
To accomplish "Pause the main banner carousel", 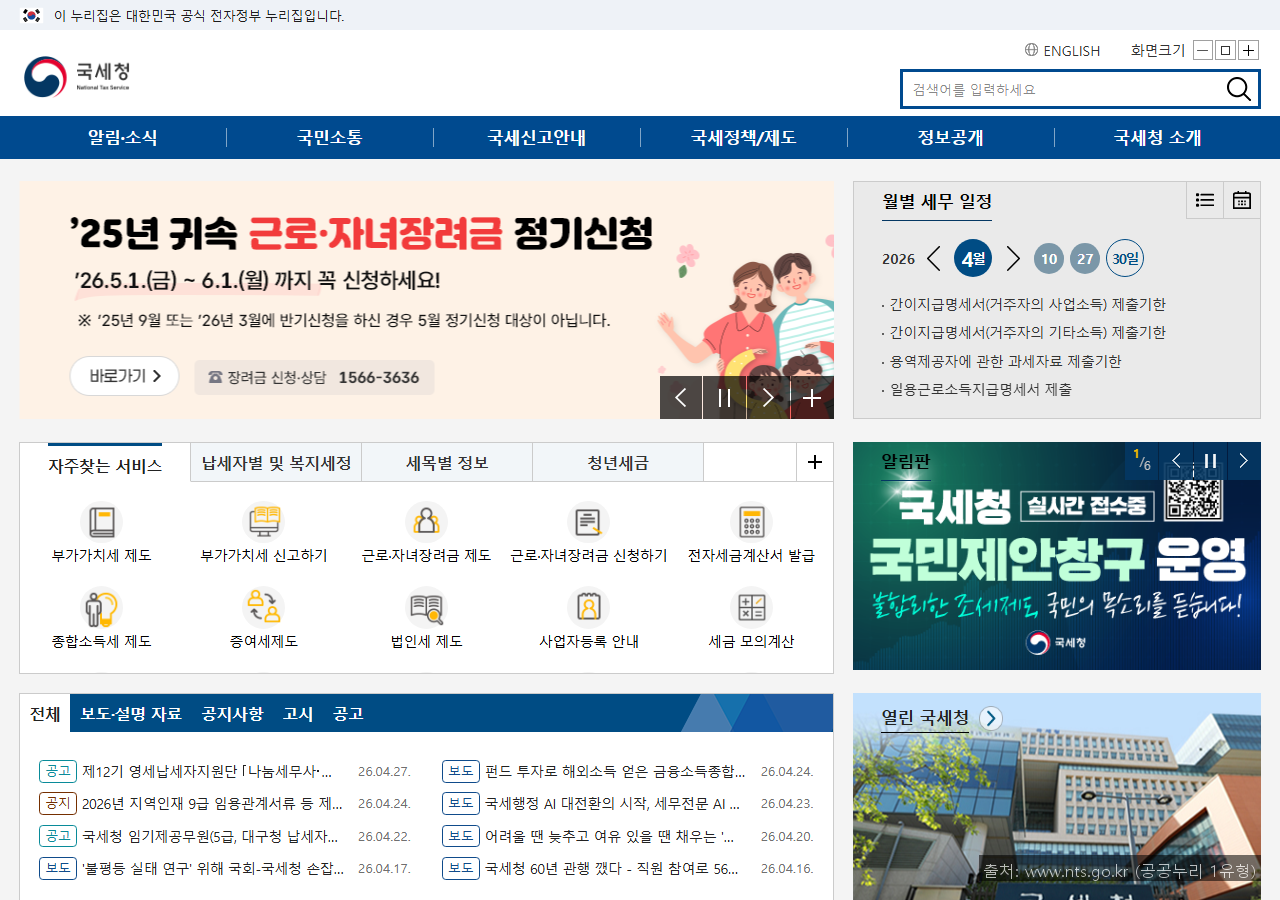I will click(724, 397).
